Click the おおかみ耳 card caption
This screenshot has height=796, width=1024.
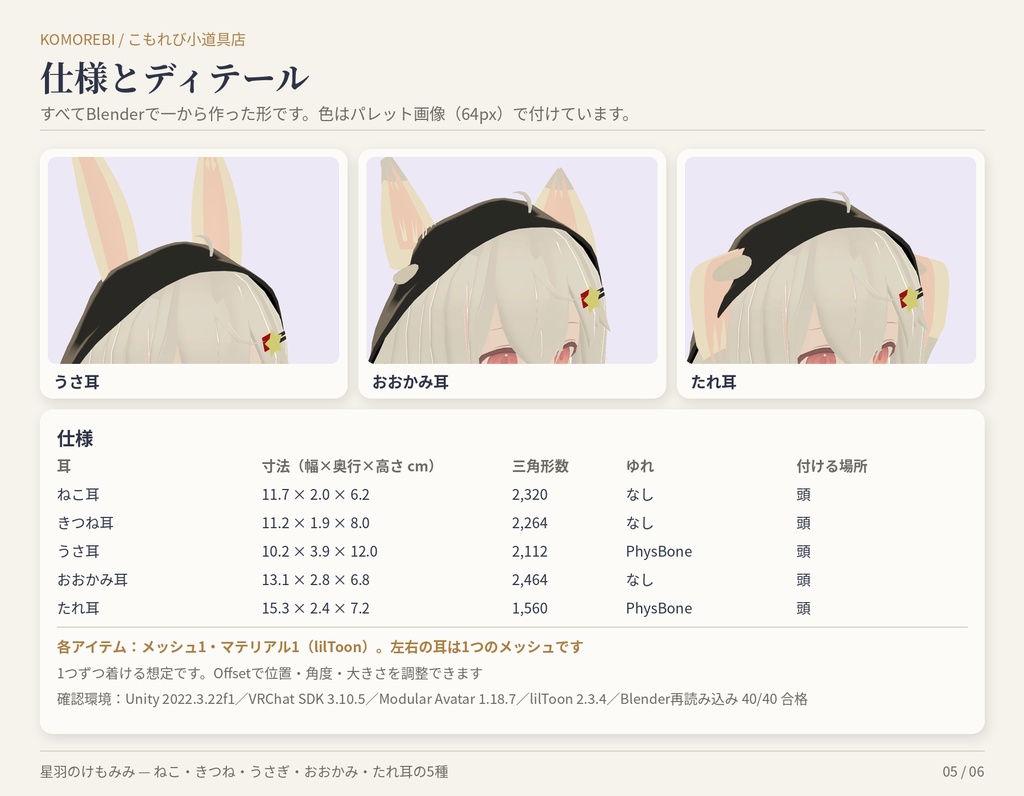410,382
